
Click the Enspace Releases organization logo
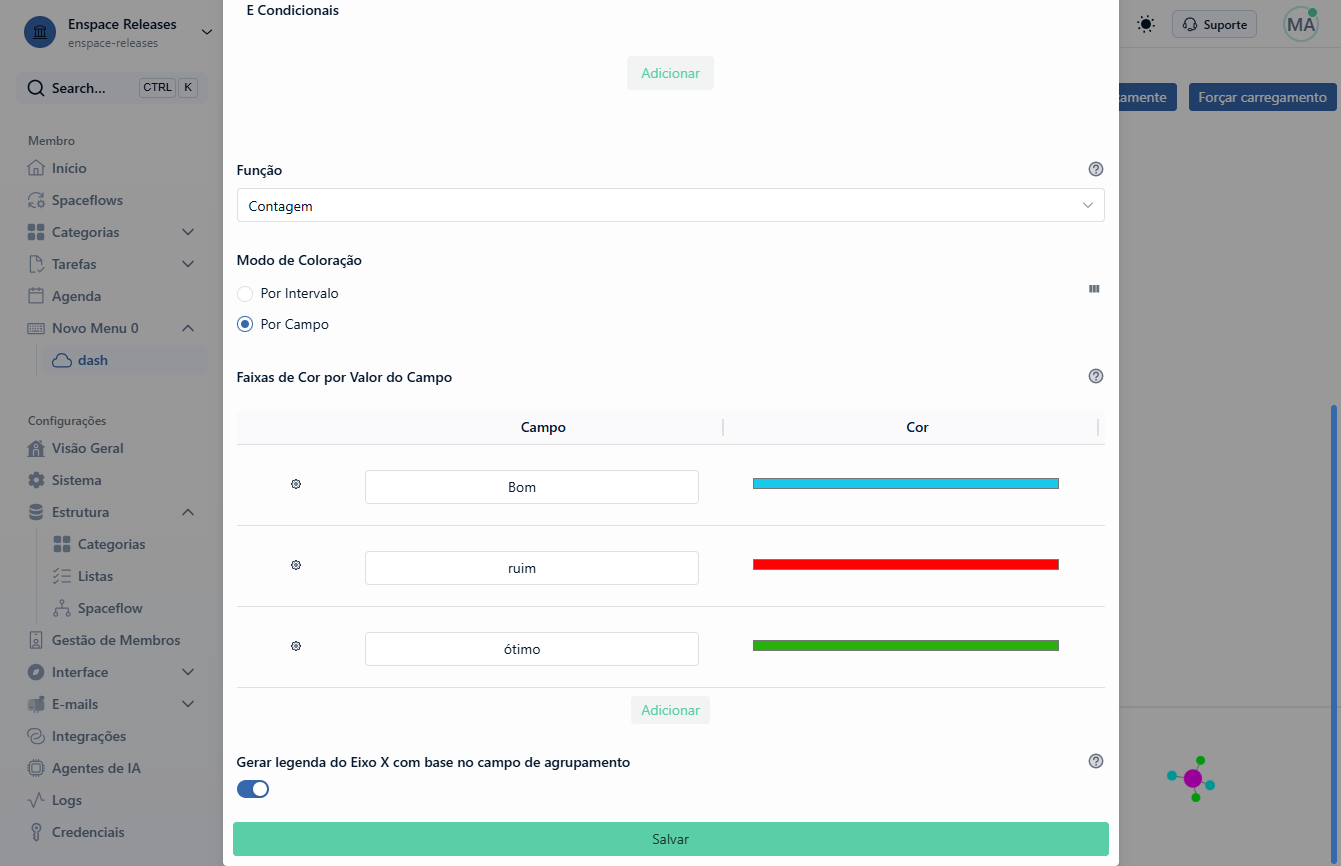(40, 32)
